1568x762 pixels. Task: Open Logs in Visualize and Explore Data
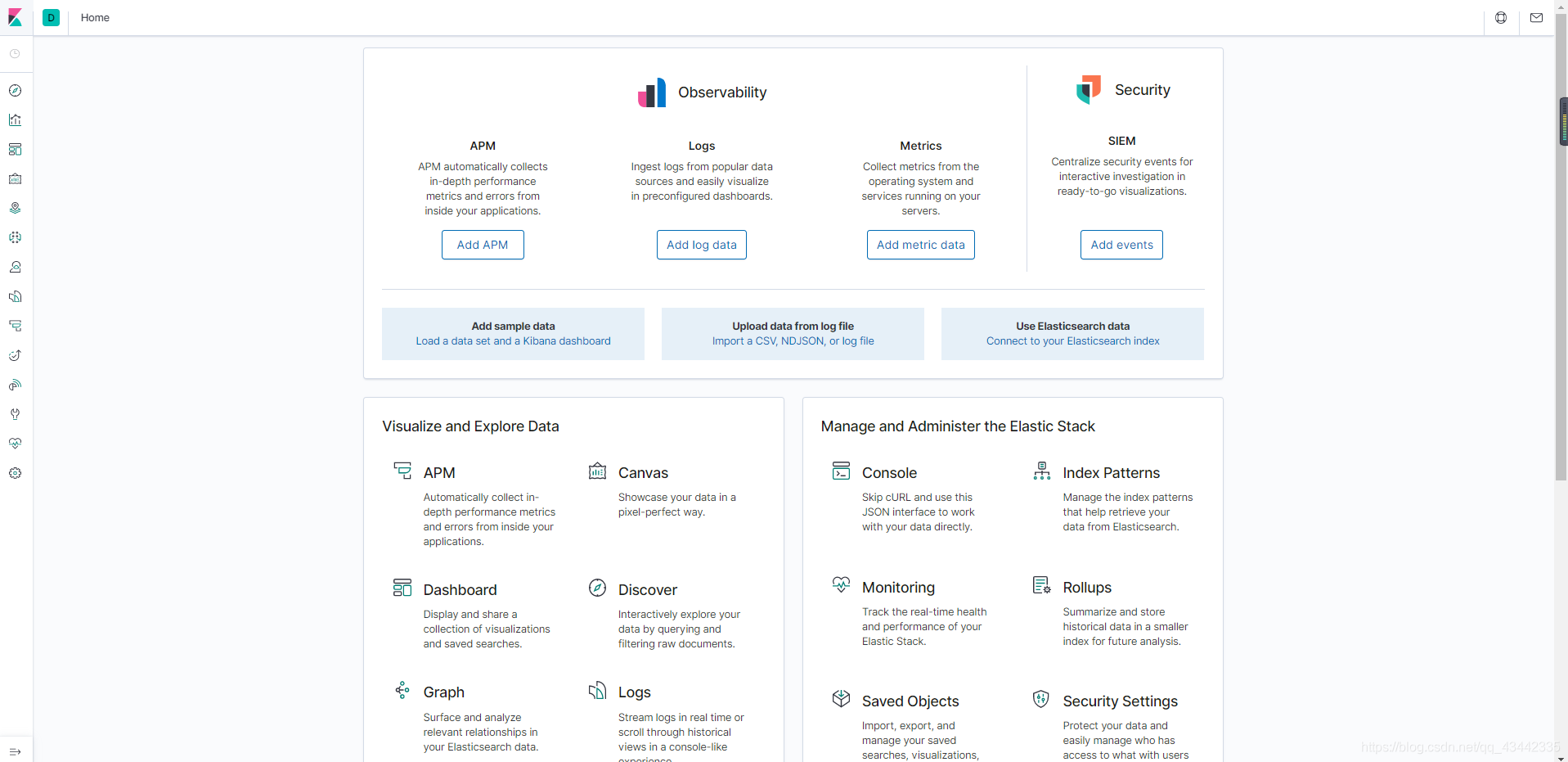point(635,692)
